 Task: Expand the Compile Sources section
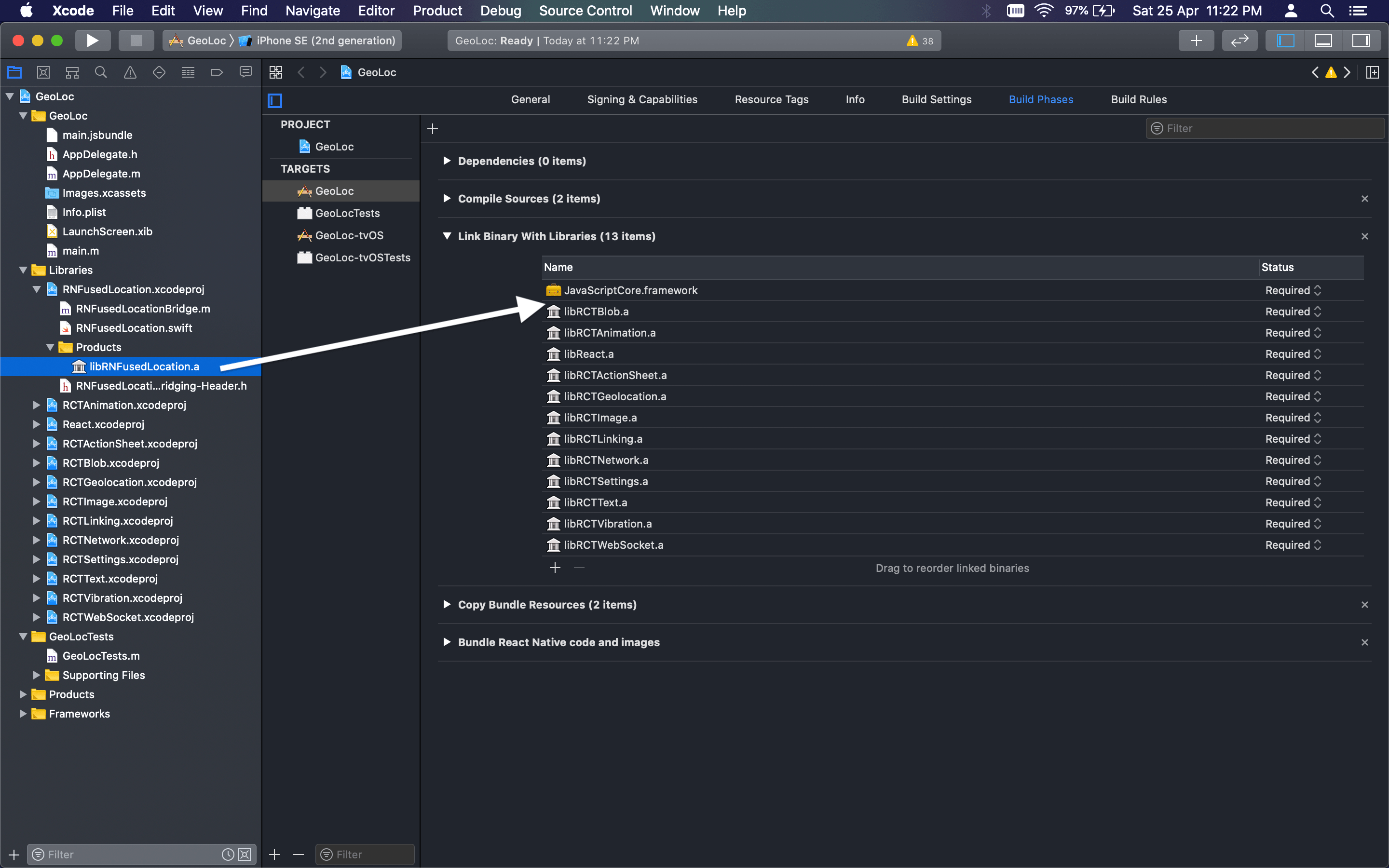[447, 199]
